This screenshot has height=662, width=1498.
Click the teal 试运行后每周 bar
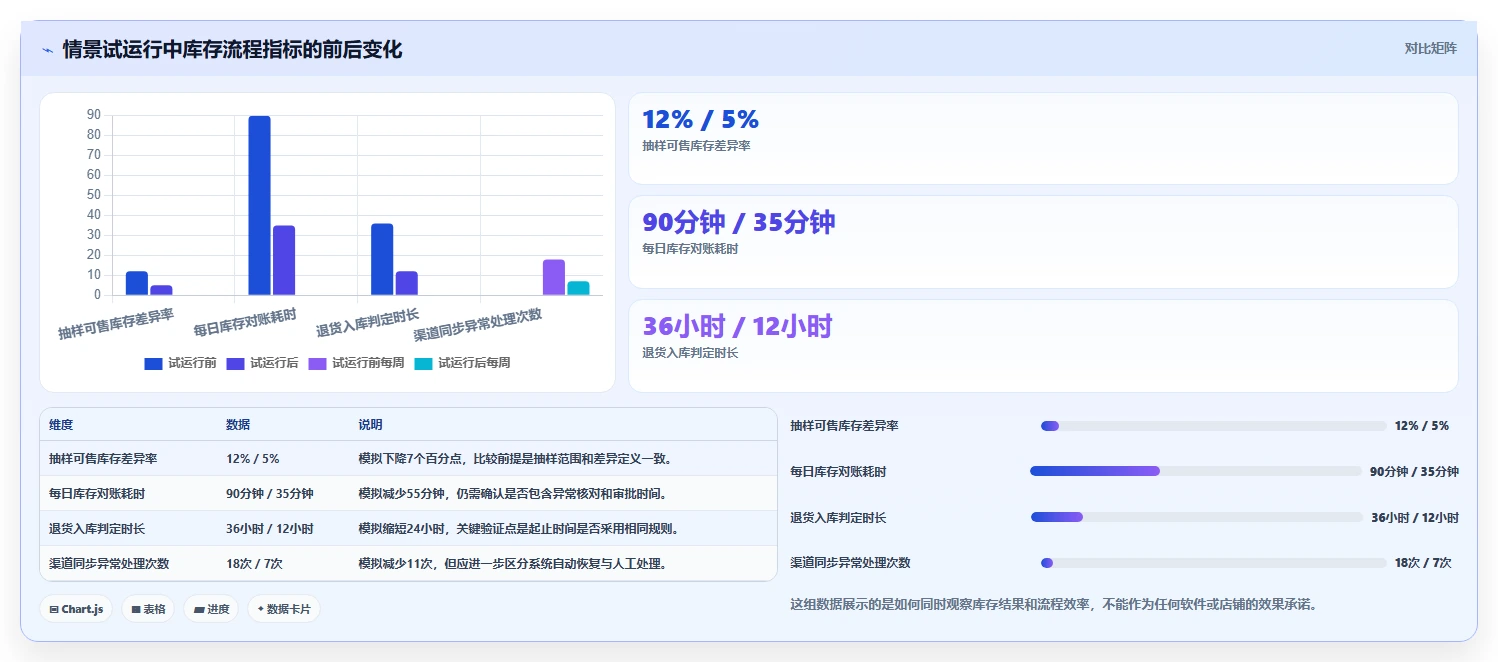578,288
